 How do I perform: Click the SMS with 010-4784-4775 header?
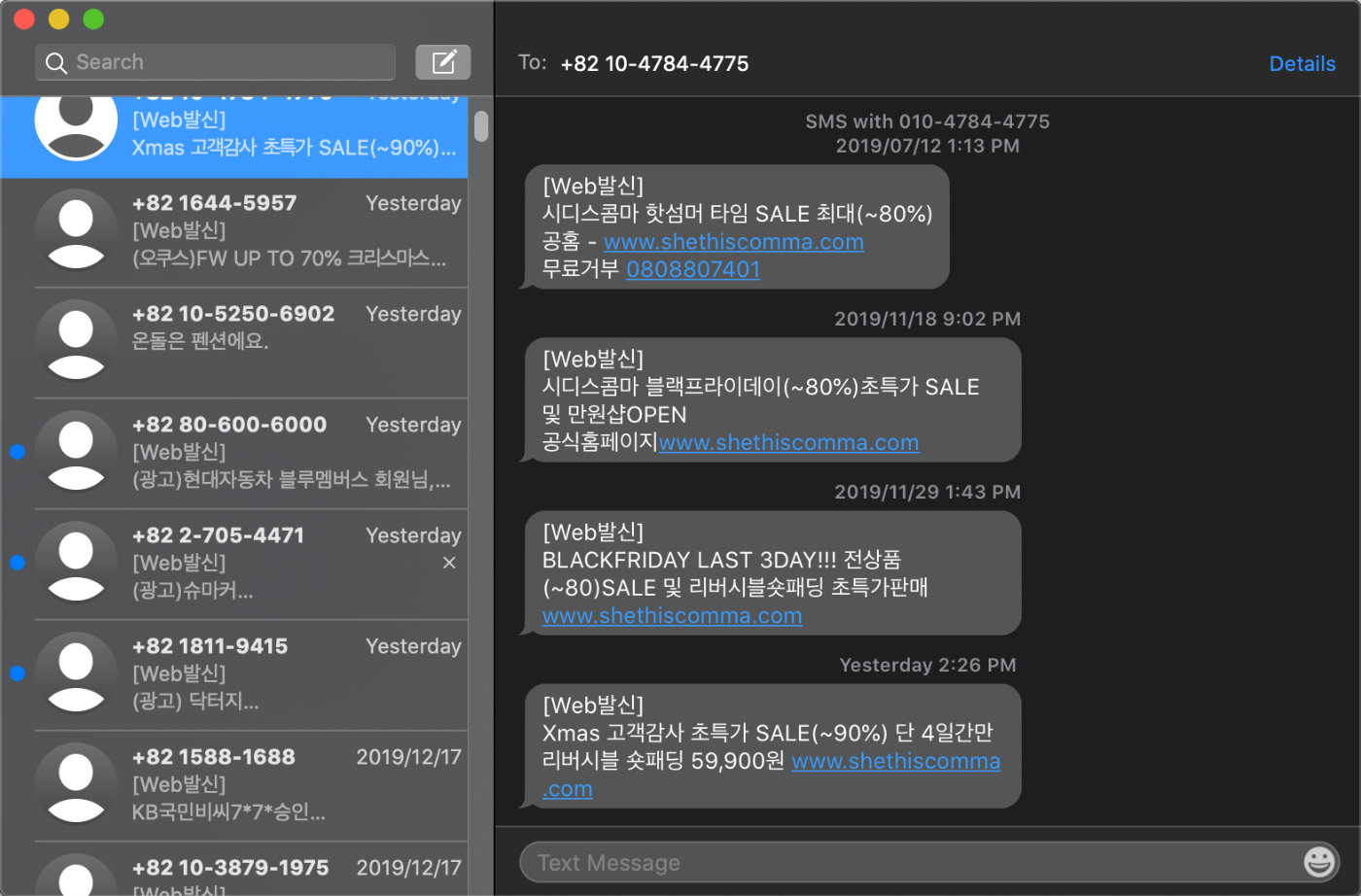click(x=927, y=121)
